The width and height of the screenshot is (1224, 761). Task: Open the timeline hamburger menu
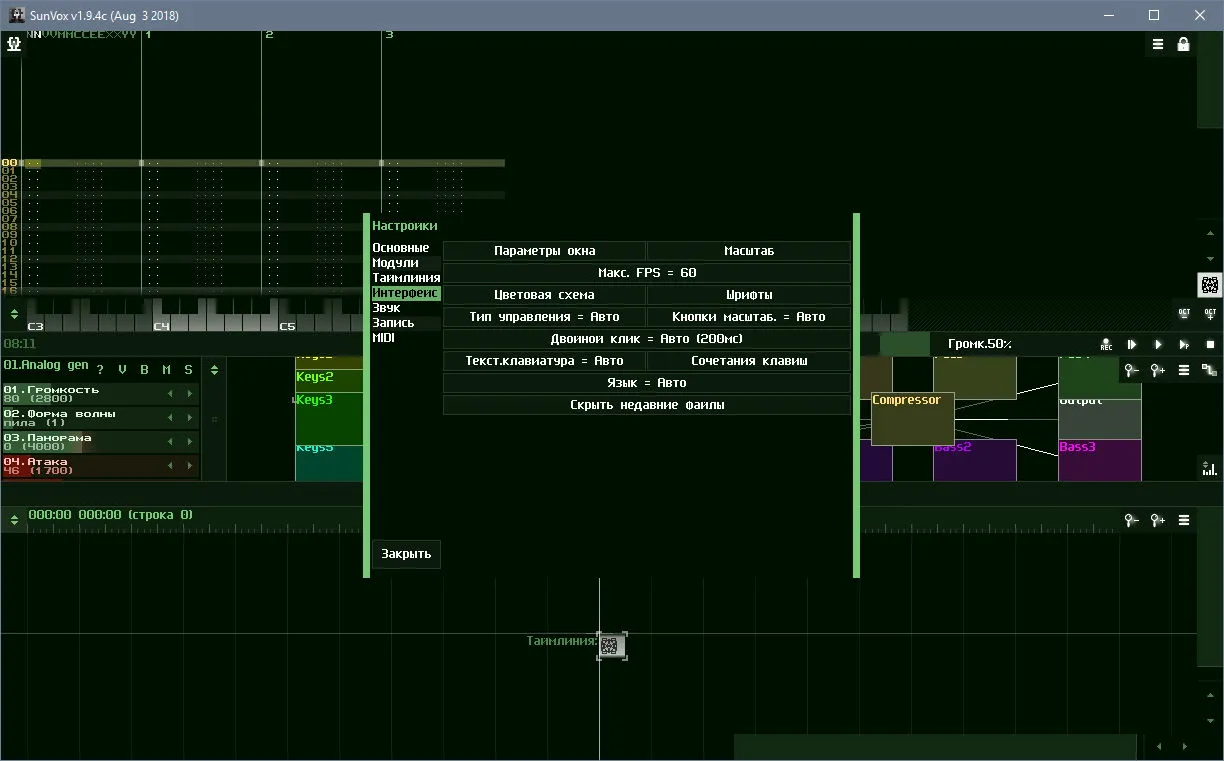point(1184,520)
